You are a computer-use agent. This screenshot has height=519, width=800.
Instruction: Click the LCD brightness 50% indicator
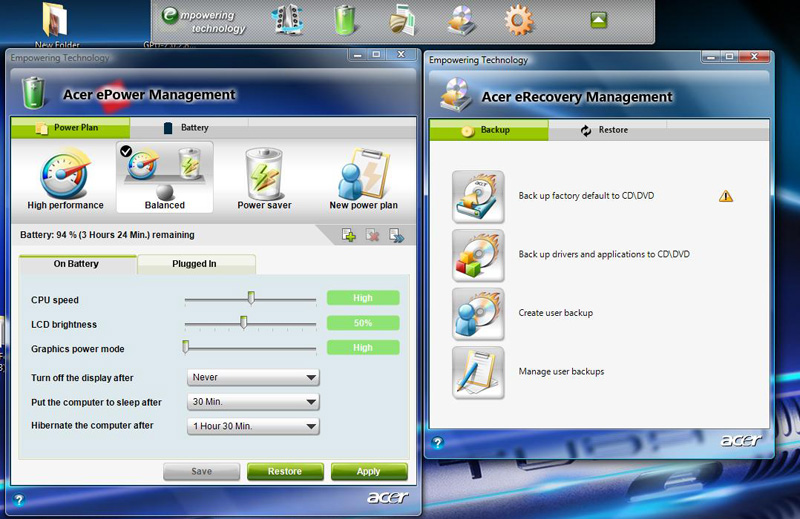click(x=363, y=323)
